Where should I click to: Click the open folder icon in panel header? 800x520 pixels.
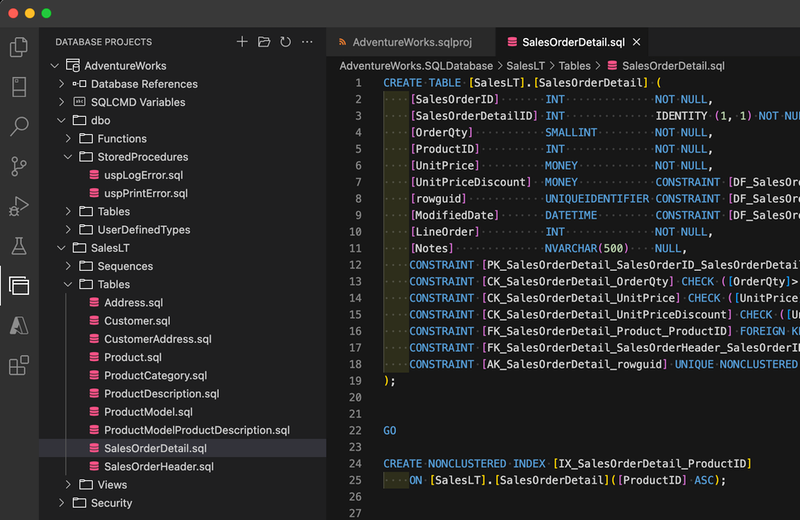tap(264, 42)
